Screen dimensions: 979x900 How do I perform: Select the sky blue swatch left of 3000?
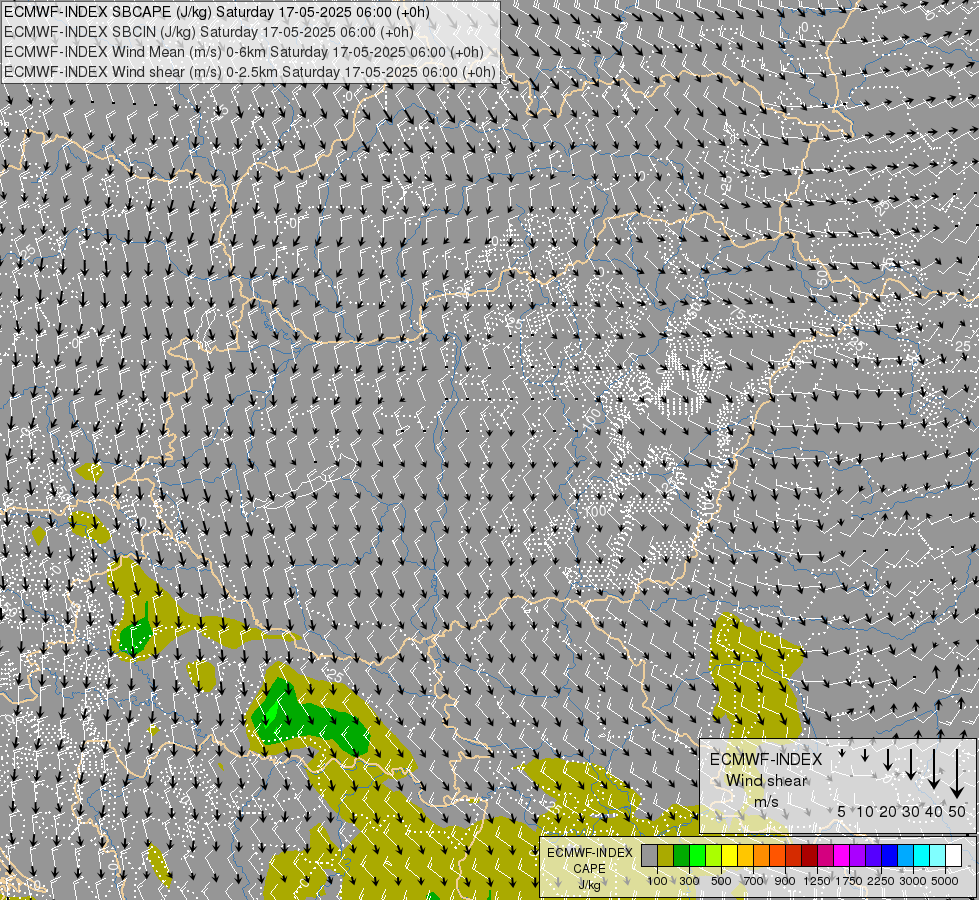point(906,856)
